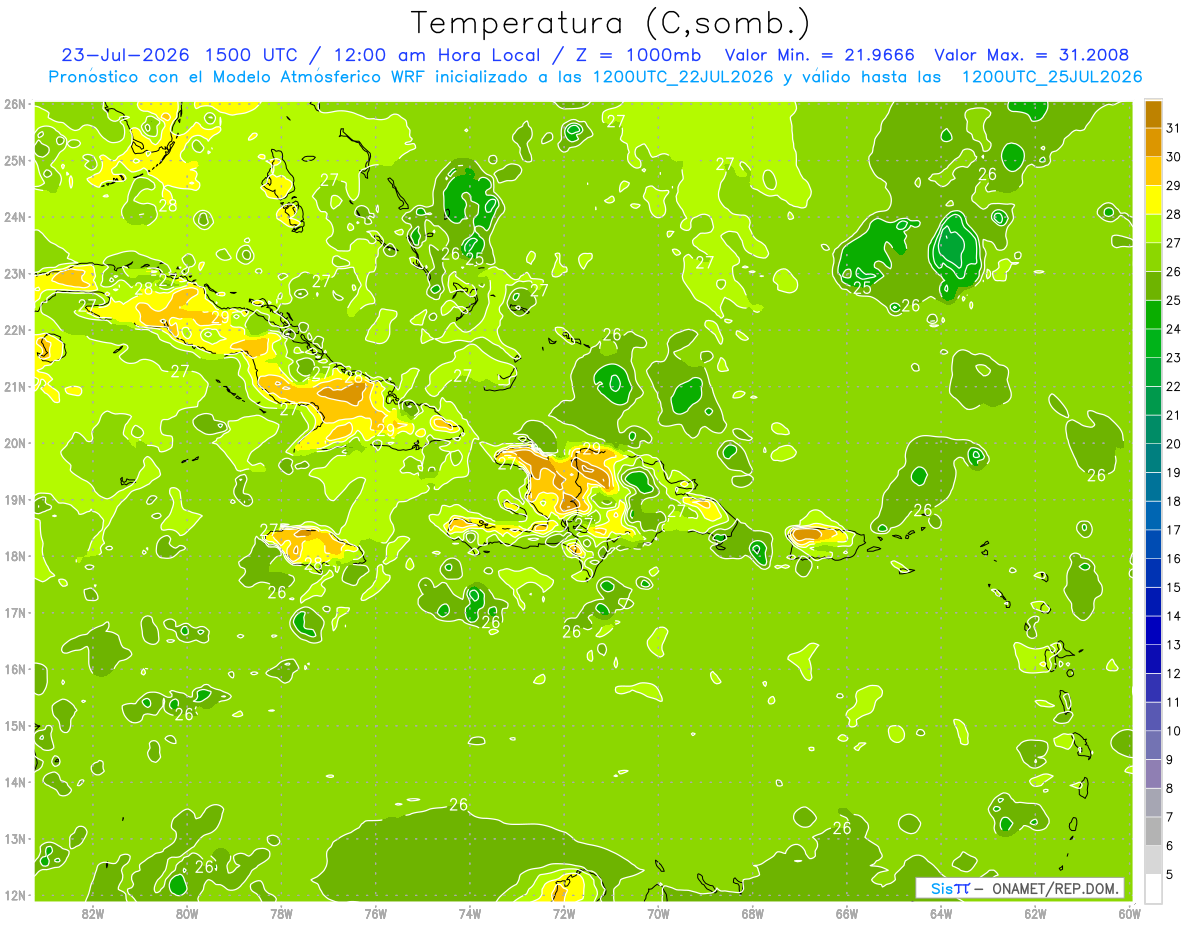Click the '72W' longitude axis label
This screenshot has height=927, width=1200.
tap(564, 913)
